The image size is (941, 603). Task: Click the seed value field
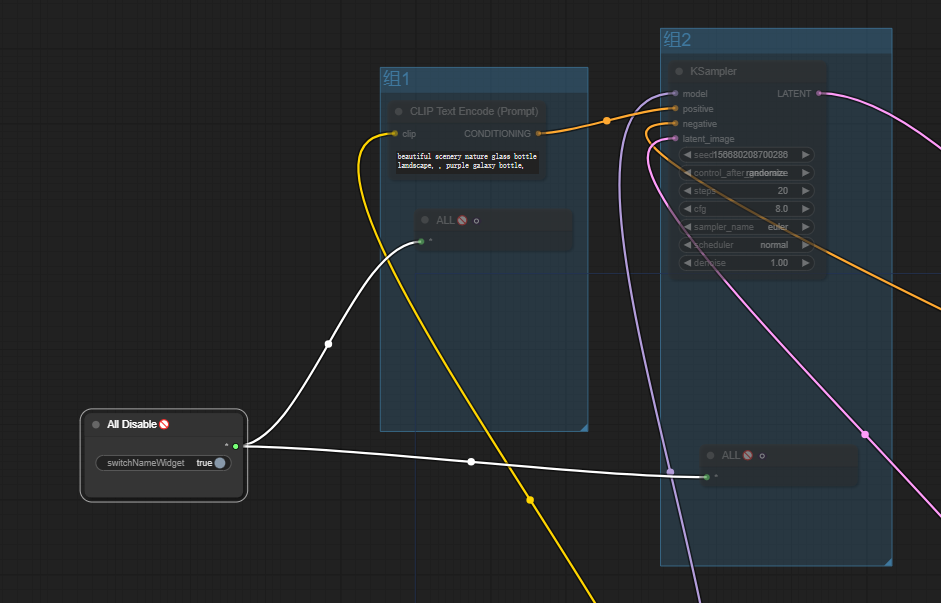pyautogui.click(x=747, y=155)
